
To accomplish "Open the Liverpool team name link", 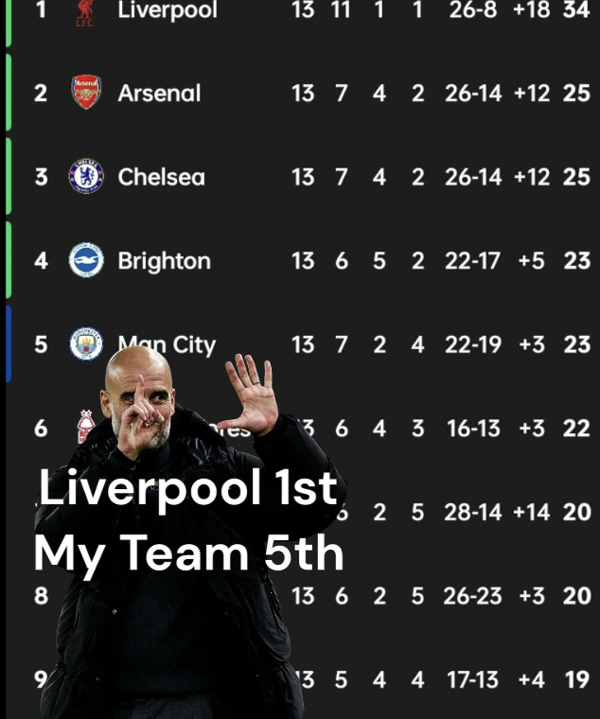I will (167, 11).
